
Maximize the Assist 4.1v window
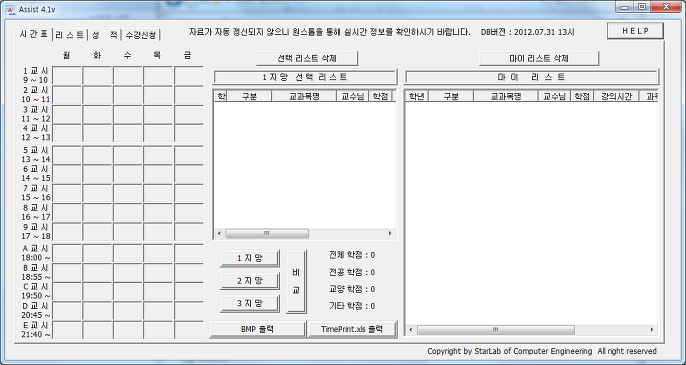(642, 7)
